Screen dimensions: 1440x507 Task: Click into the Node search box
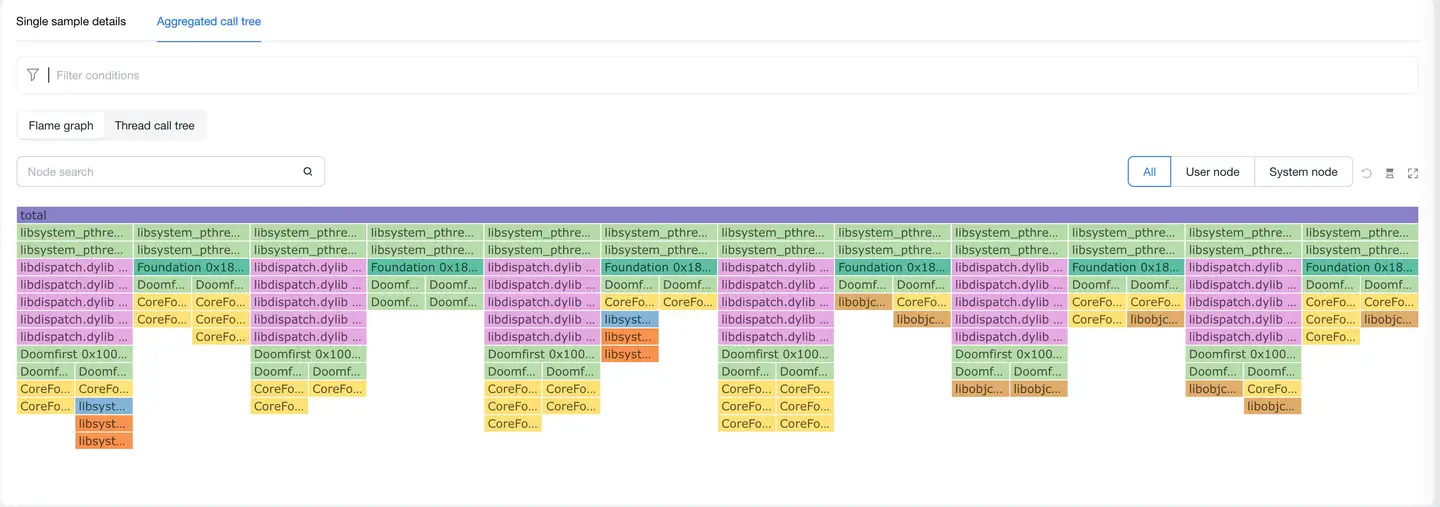160,172
